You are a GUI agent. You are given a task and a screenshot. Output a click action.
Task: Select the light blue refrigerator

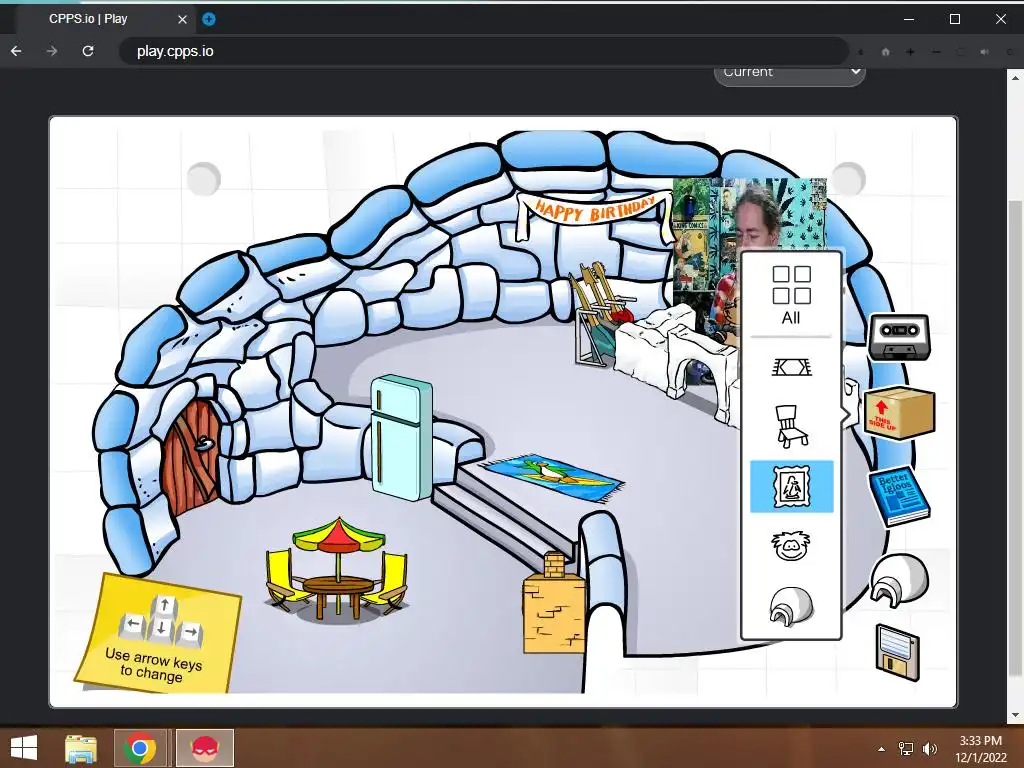point(401,437)
